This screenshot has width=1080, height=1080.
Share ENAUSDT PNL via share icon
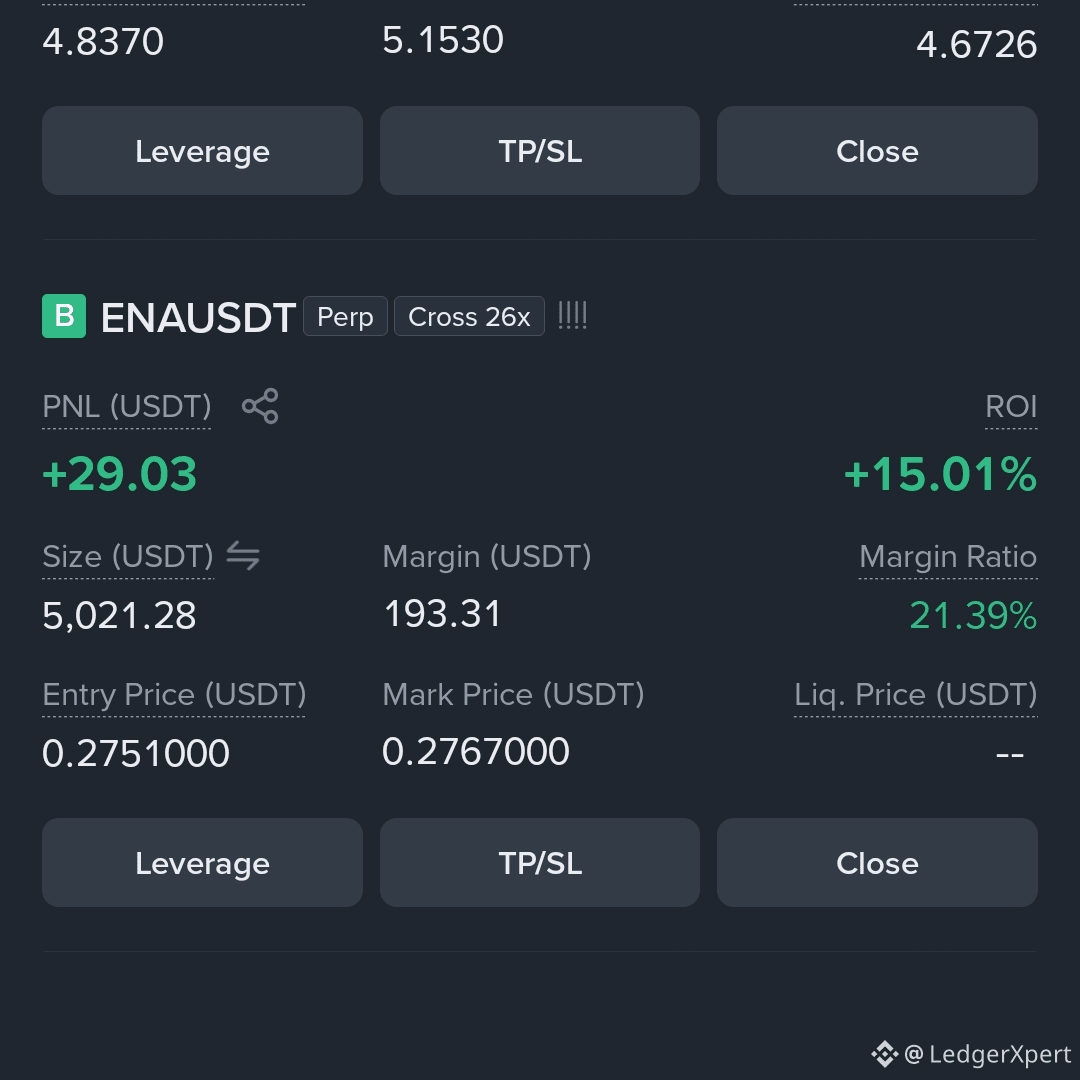(x=260, y=406)
